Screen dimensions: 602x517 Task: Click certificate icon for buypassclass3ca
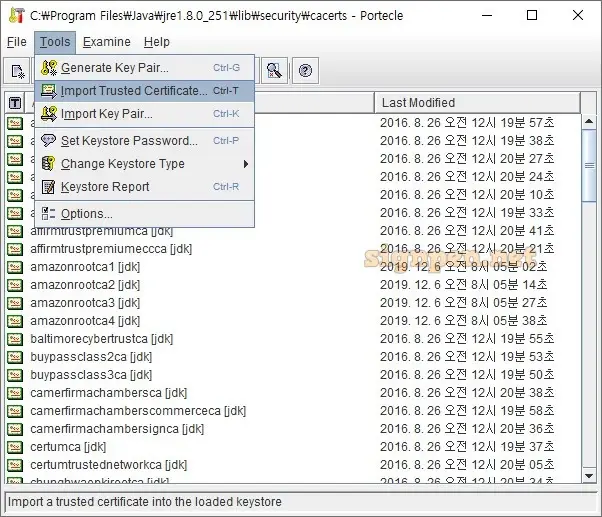click(x=15, y=375)
